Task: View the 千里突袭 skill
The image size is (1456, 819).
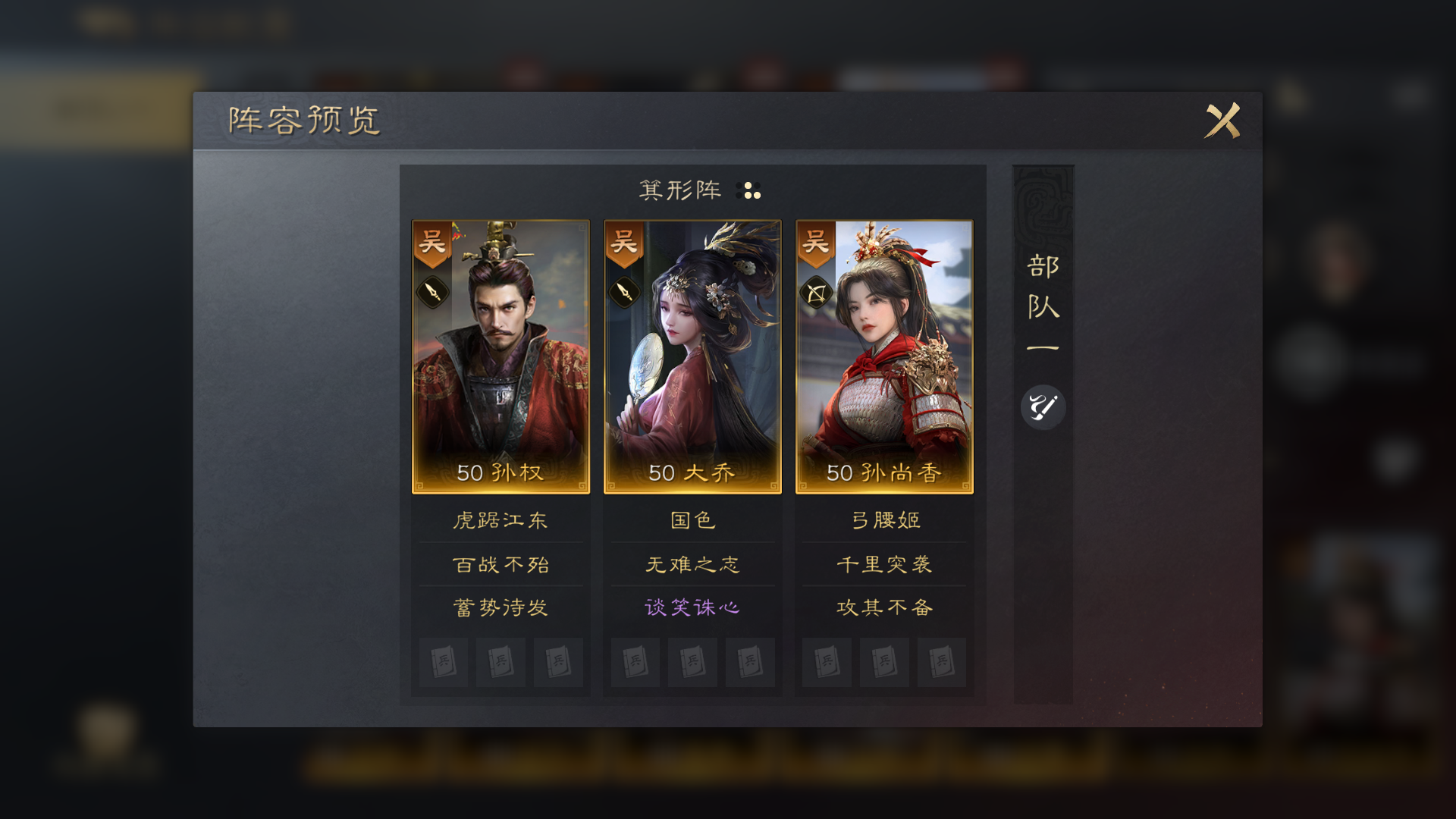Action: click(x=884, y=564)
